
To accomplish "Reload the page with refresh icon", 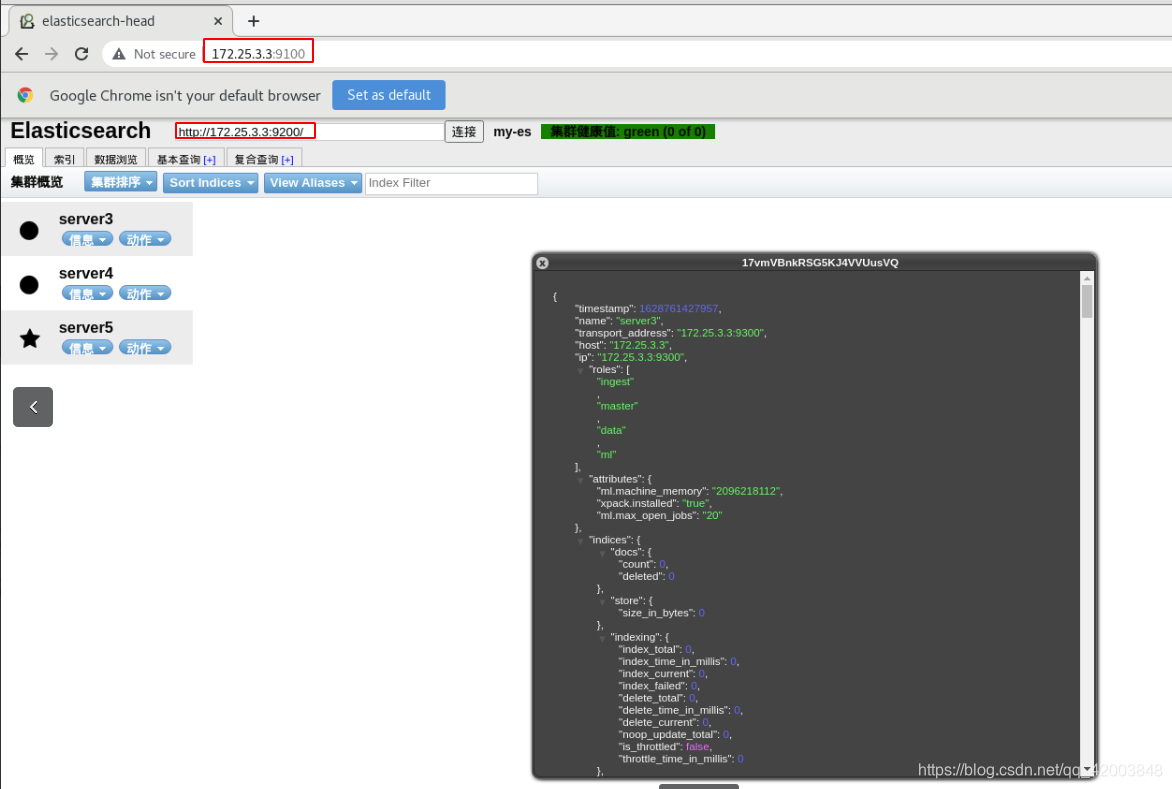I will click(x=81, y=54).
